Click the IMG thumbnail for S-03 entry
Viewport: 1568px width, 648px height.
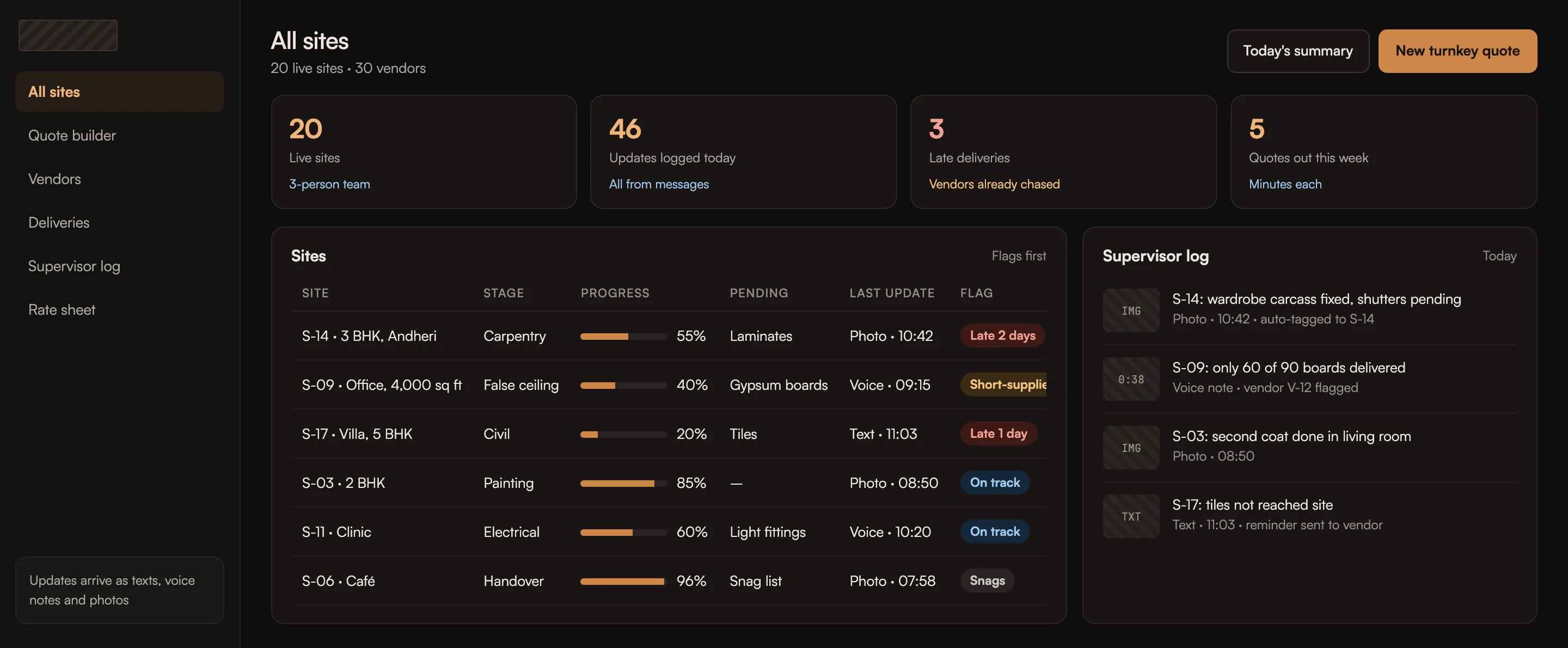pyautogui.click(x=1131, y=448)
